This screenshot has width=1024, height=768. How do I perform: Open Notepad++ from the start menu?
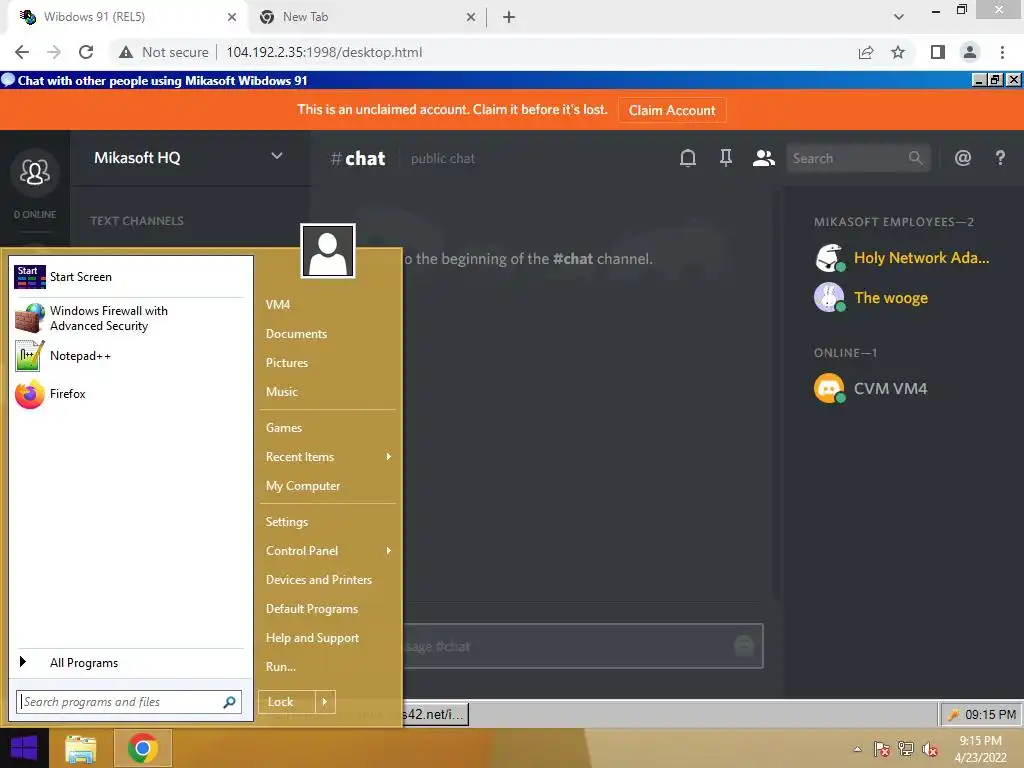[x=129, y=356]
